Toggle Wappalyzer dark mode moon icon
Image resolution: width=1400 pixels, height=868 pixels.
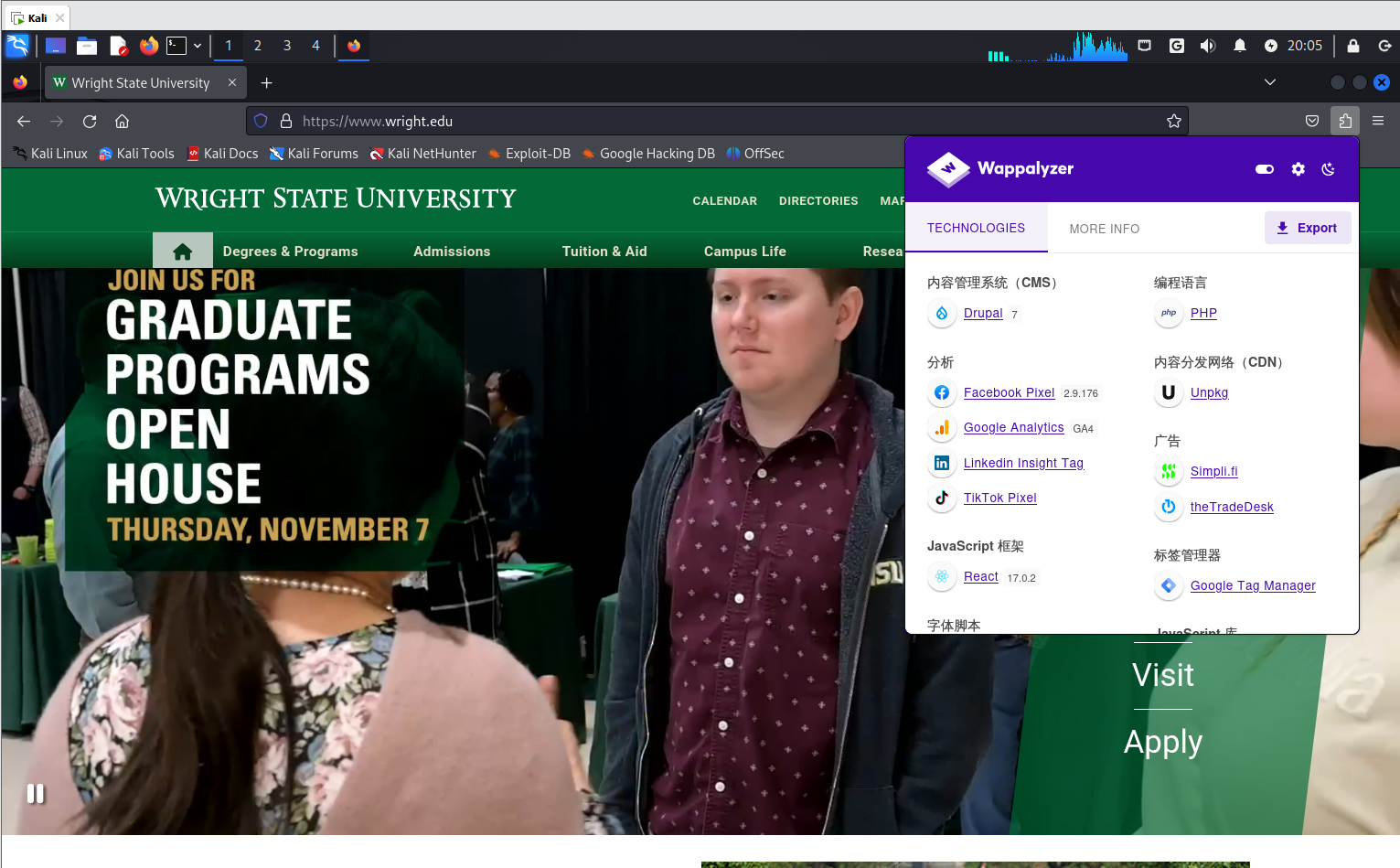(1329, 169)
